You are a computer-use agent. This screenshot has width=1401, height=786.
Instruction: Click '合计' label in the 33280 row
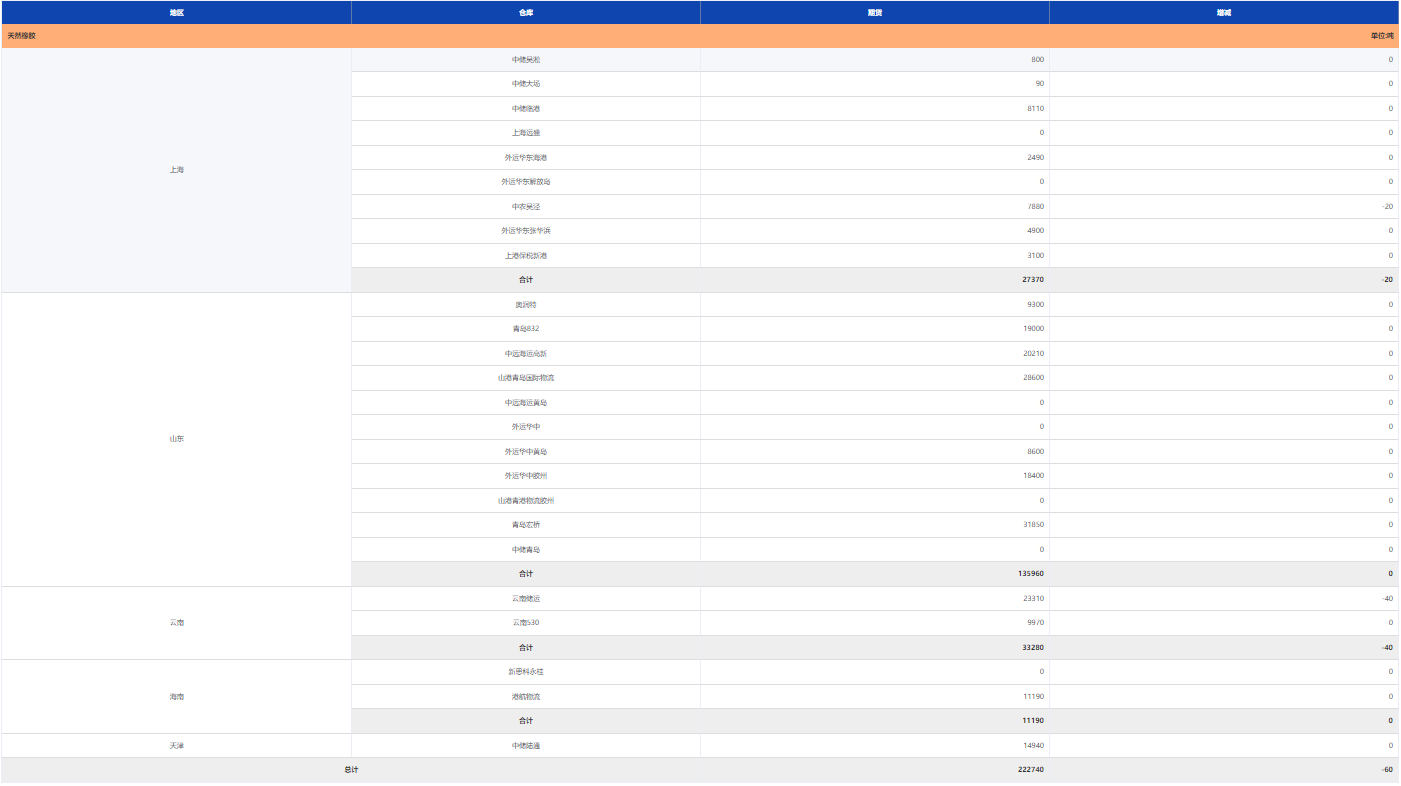(x=526, y=647)
